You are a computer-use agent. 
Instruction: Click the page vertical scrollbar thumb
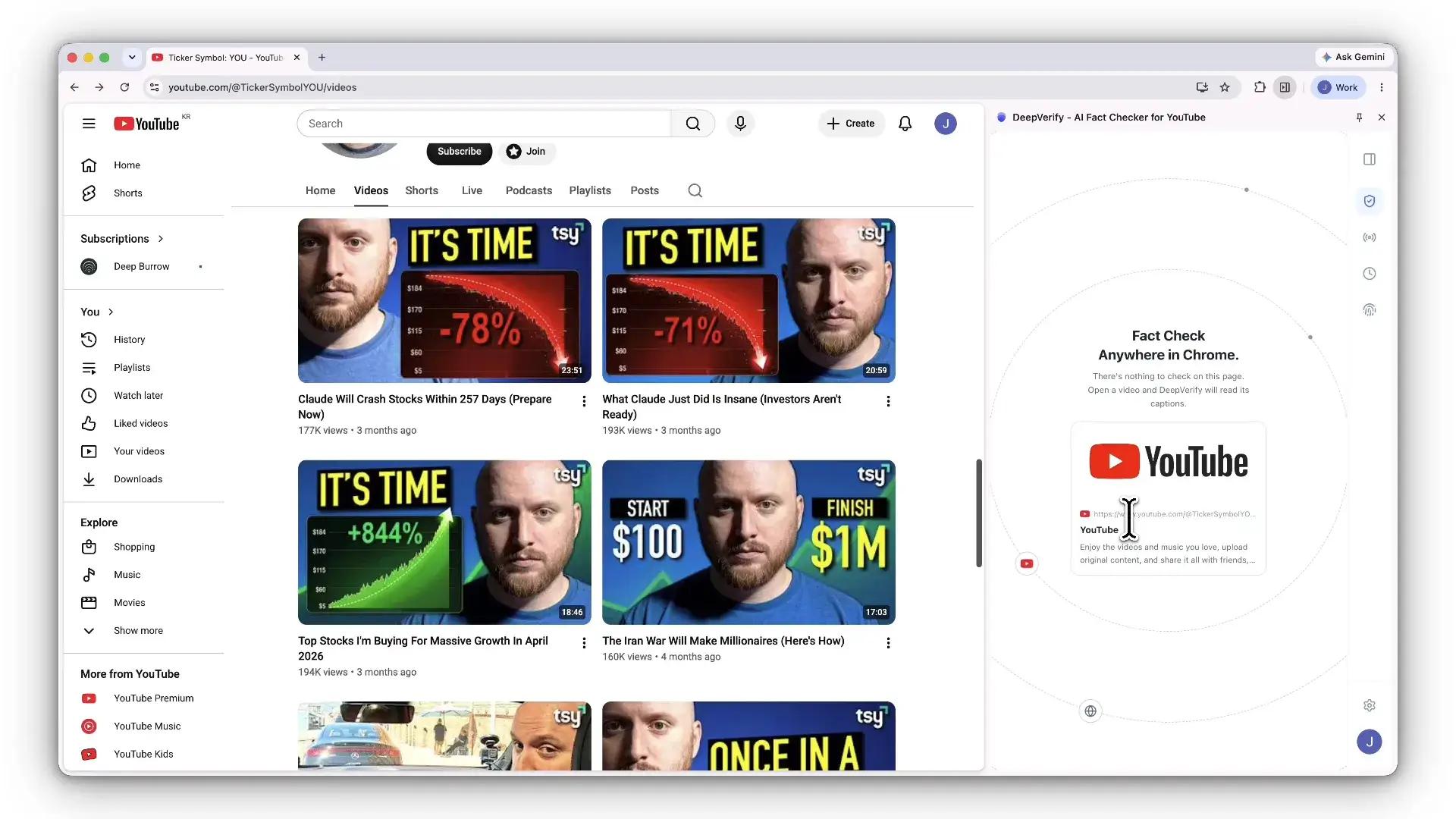tap(978, 513)
